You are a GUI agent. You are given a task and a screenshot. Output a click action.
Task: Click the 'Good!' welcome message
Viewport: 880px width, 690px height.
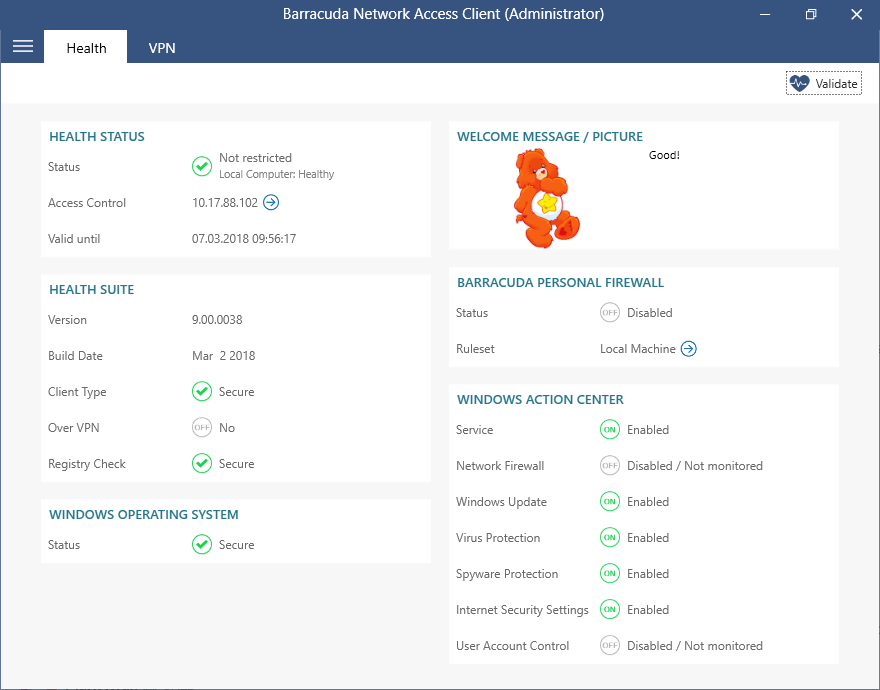click(x=664, y=155)
